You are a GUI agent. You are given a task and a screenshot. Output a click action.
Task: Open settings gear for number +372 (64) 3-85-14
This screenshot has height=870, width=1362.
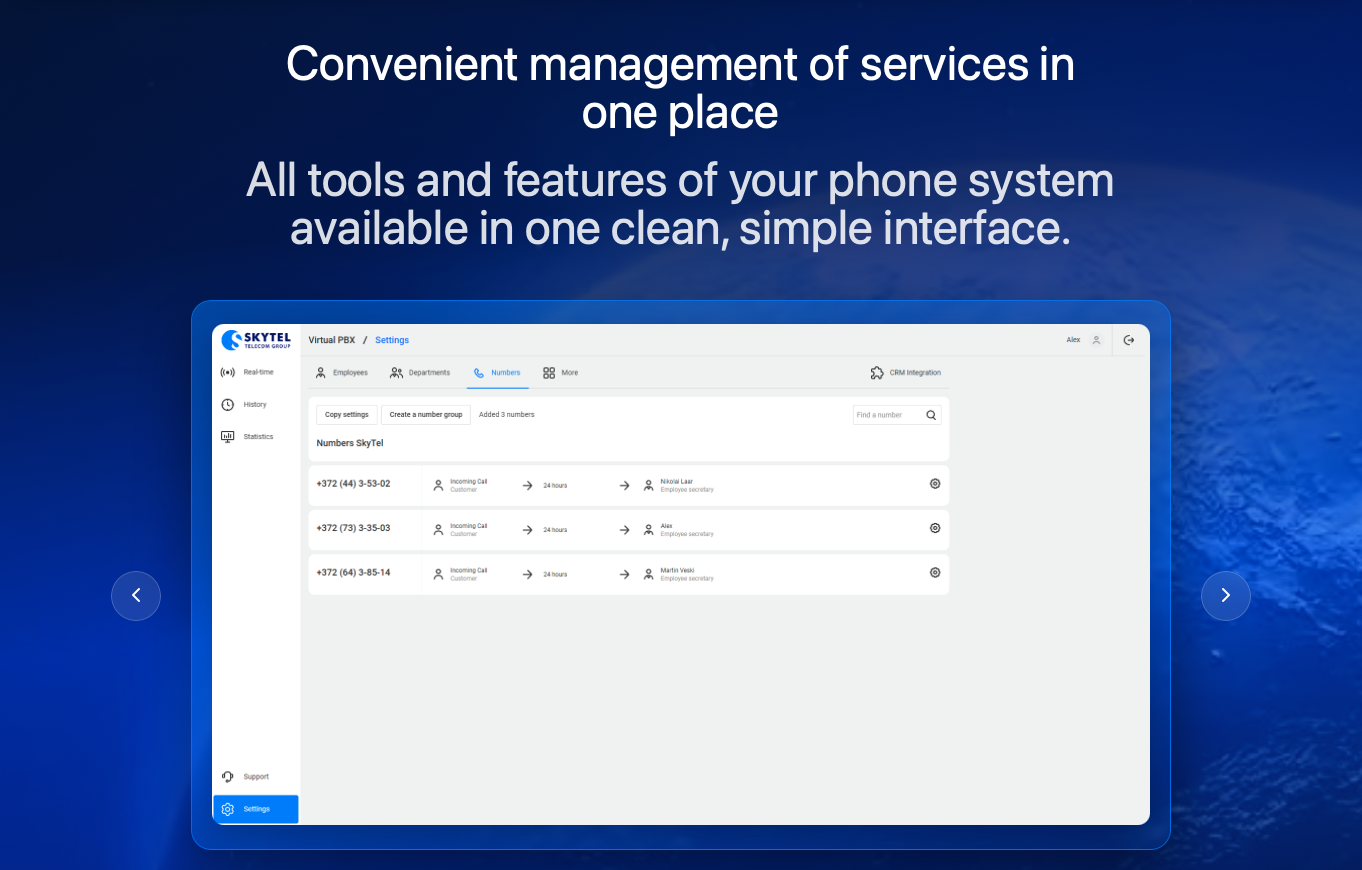[x=935, y=572]
